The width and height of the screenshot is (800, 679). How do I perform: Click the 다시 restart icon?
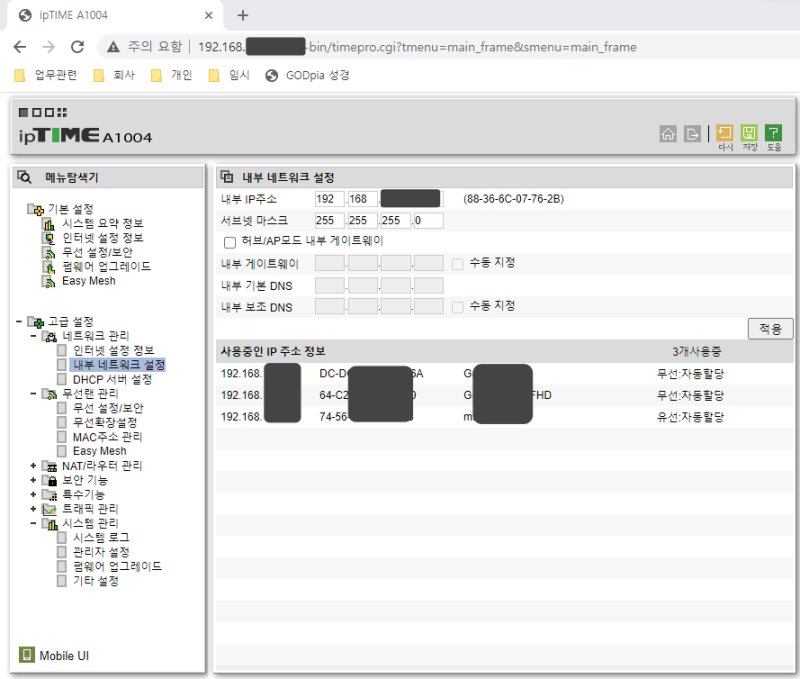[724, 131]
